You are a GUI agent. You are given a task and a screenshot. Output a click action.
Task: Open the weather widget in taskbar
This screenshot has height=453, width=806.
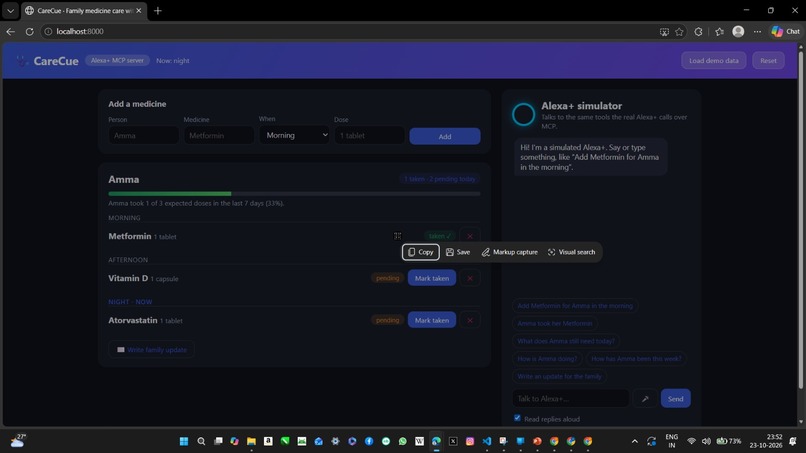tap(18, 441)
